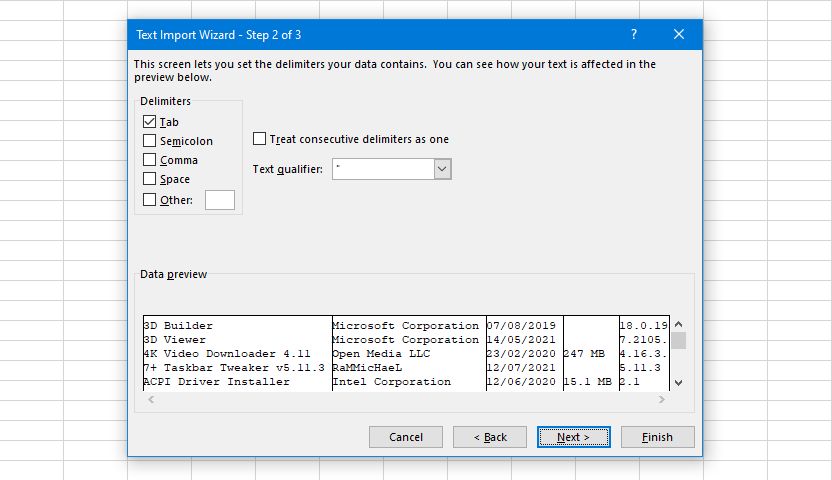
Task: Click the preview horizontal scroll right arrow
Action: (662, 399)
